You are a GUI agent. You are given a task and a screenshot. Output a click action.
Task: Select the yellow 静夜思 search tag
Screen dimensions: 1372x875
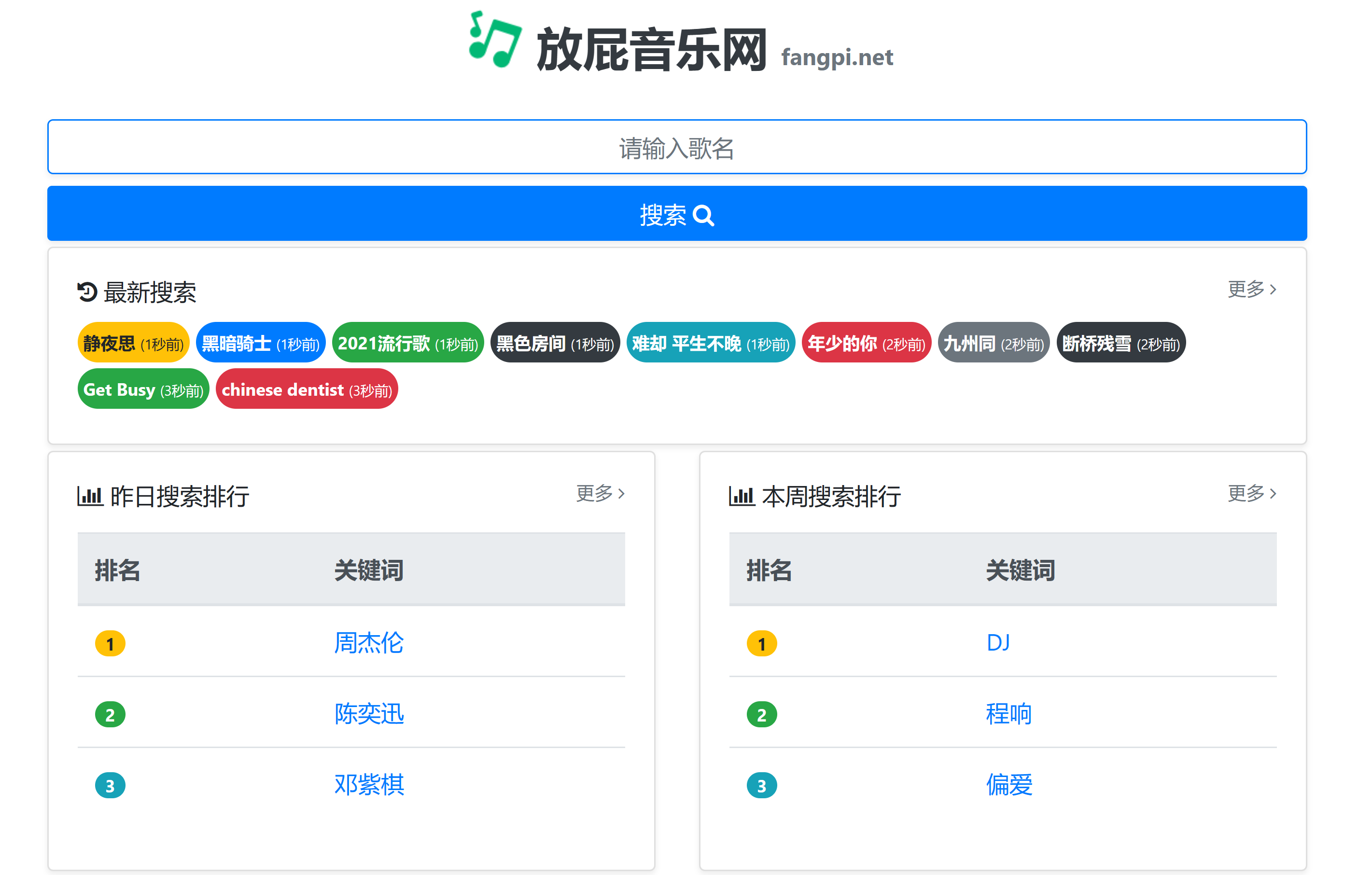click(x=133, y=343)
